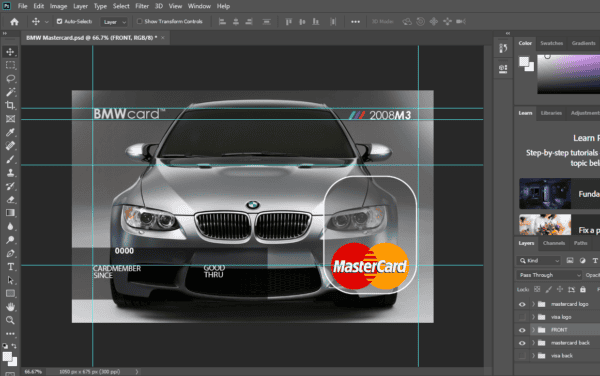Enable Show Transform Controls checkbox

click(x=140, y=21)
